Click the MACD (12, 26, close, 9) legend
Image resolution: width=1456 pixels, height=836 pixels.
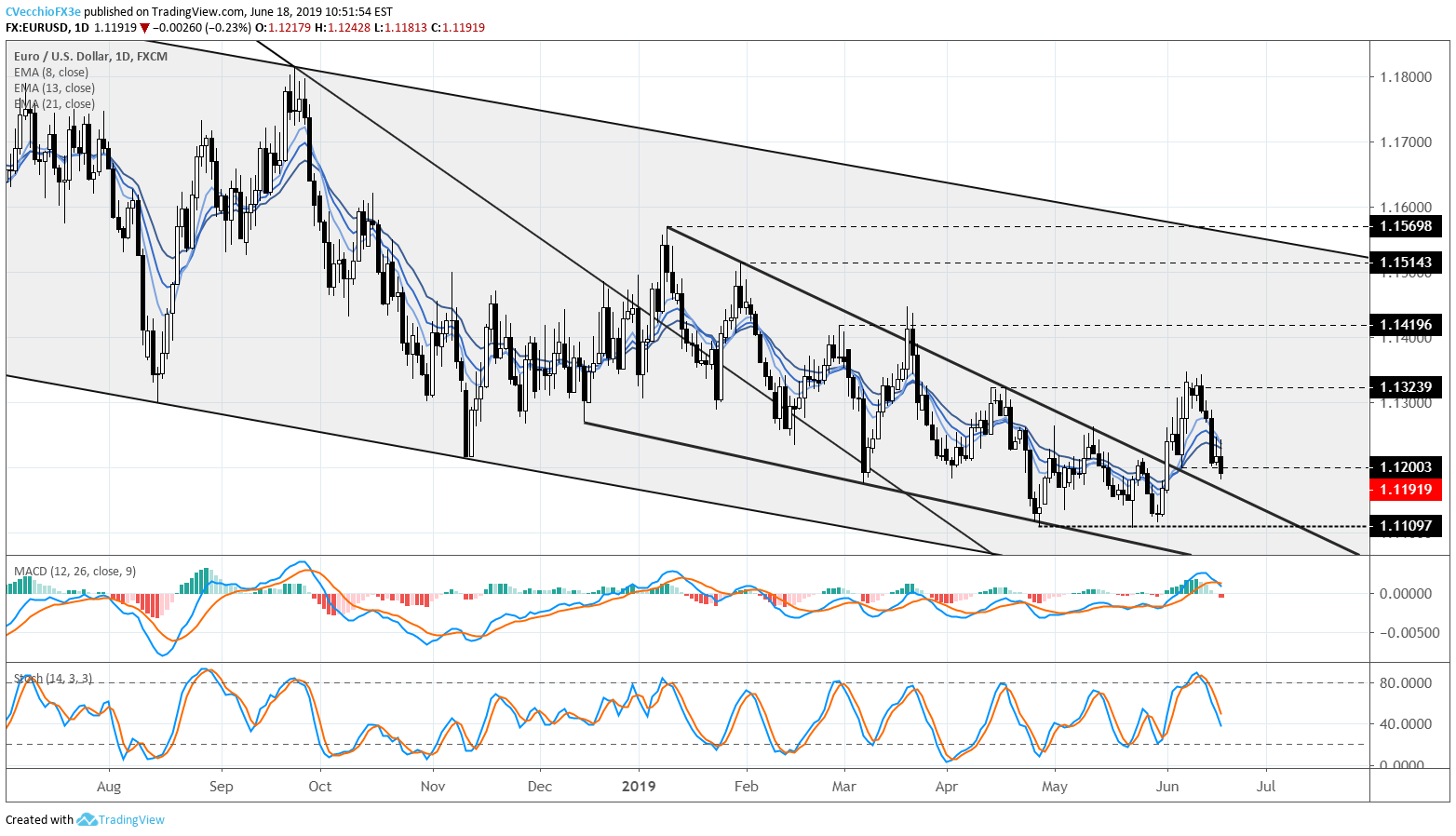coord(74,572)
